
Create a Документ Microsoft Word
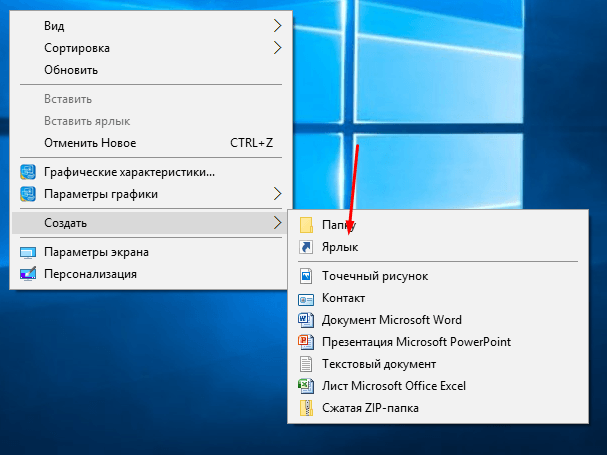point(438,320)
